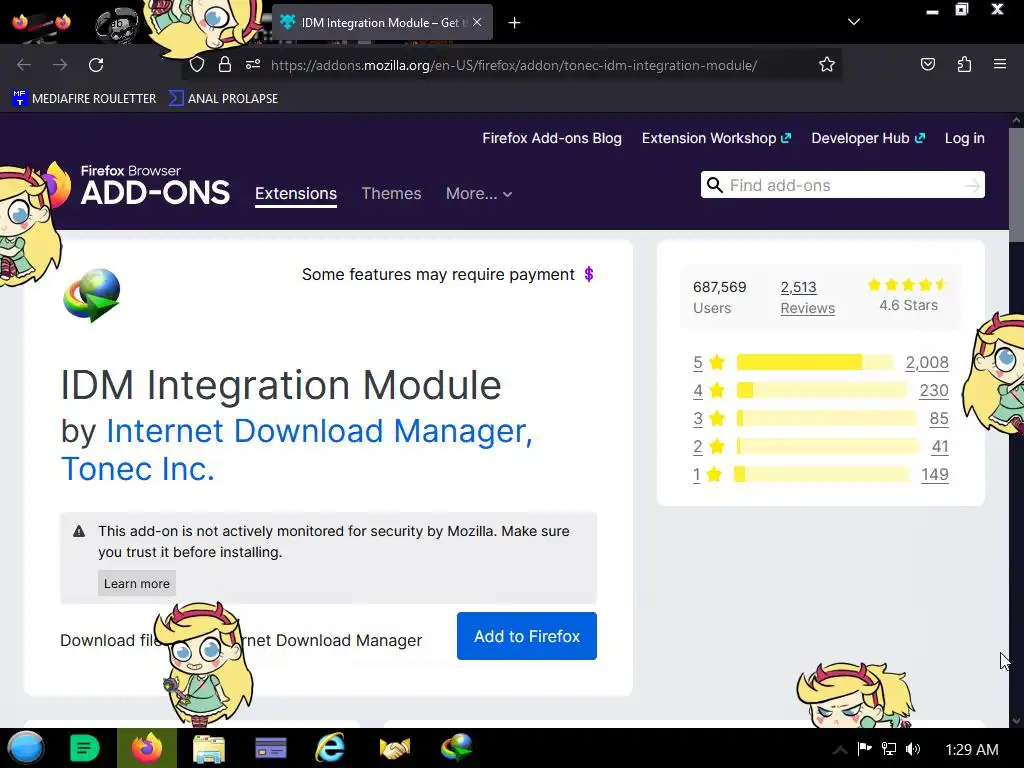The width and height of the screenshot is (1024, 768).
Task: Open the Extensions puzzle icon
Action: point(964,65)
